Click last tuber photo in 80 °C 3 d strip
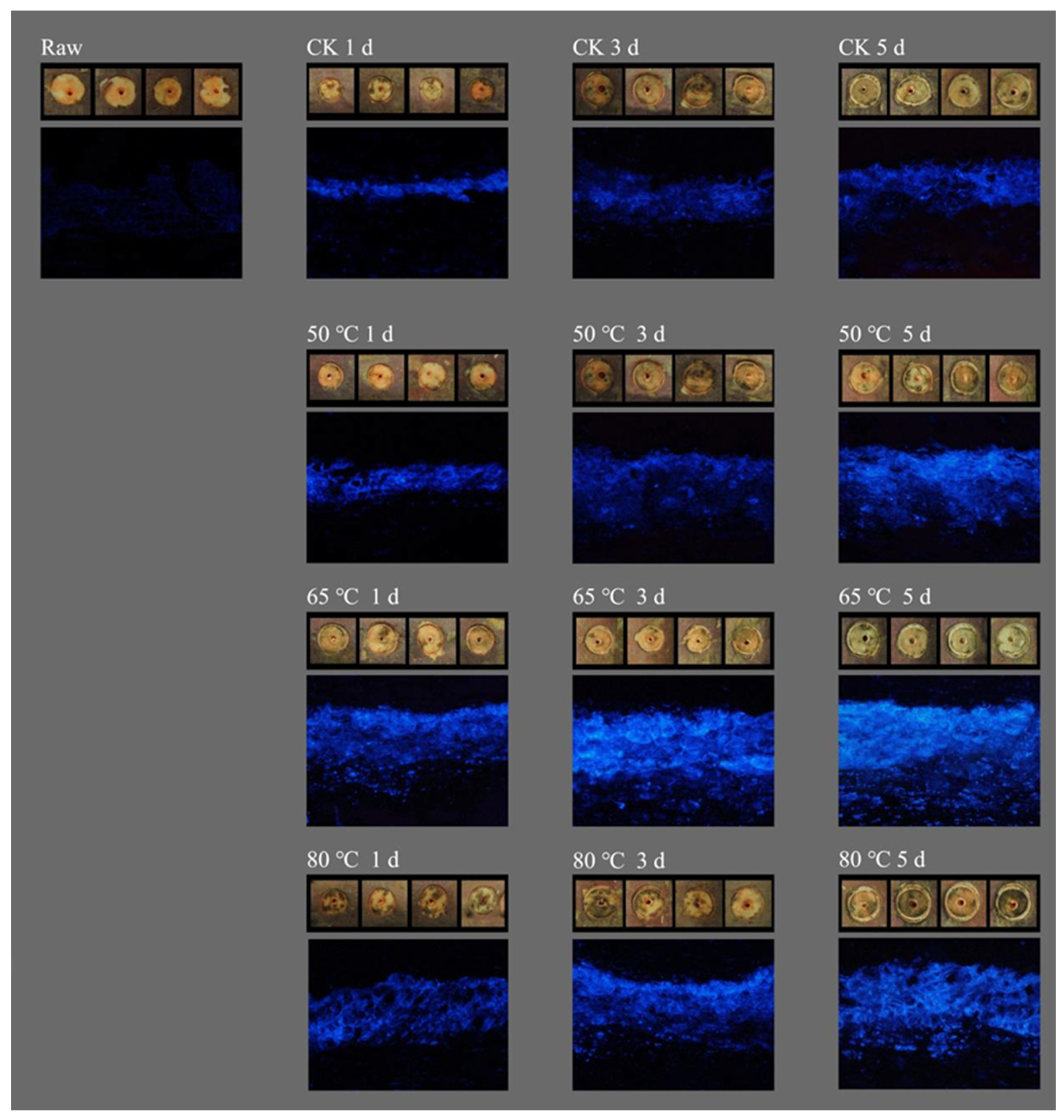The width and height of the screenshot is (1064, 1120). (x=748, y=904)
